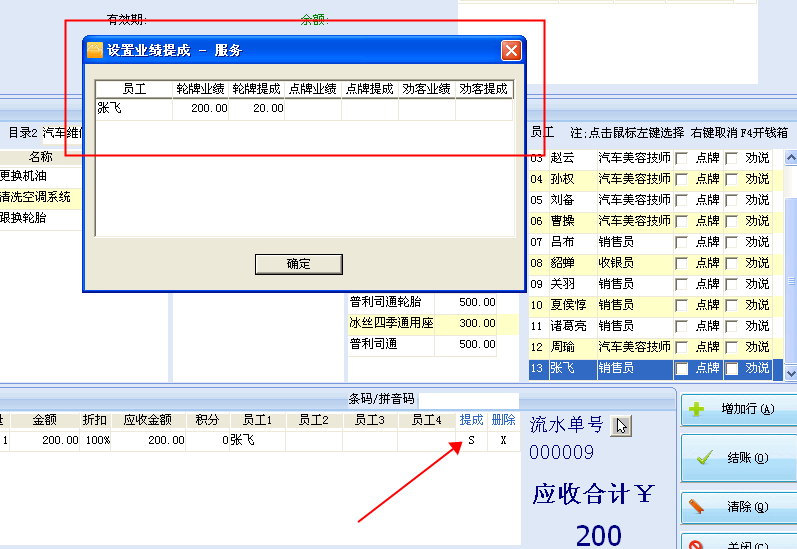Click the 折扣 cell showing 100%
797x549 pixels.
click(97, 440)
